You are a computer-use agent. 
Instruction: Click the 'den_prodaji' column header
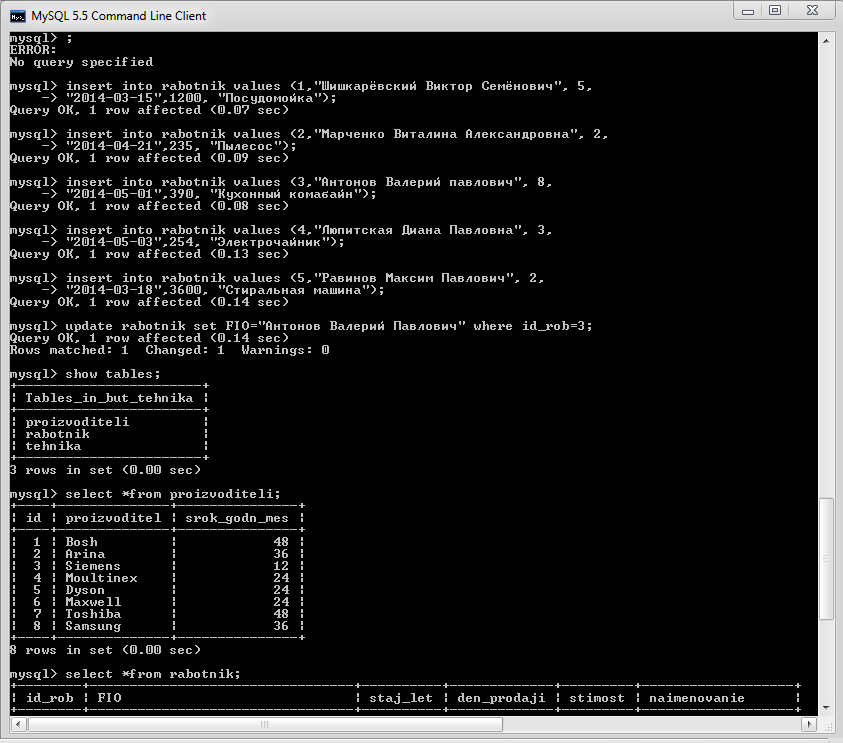coord(501,698)
